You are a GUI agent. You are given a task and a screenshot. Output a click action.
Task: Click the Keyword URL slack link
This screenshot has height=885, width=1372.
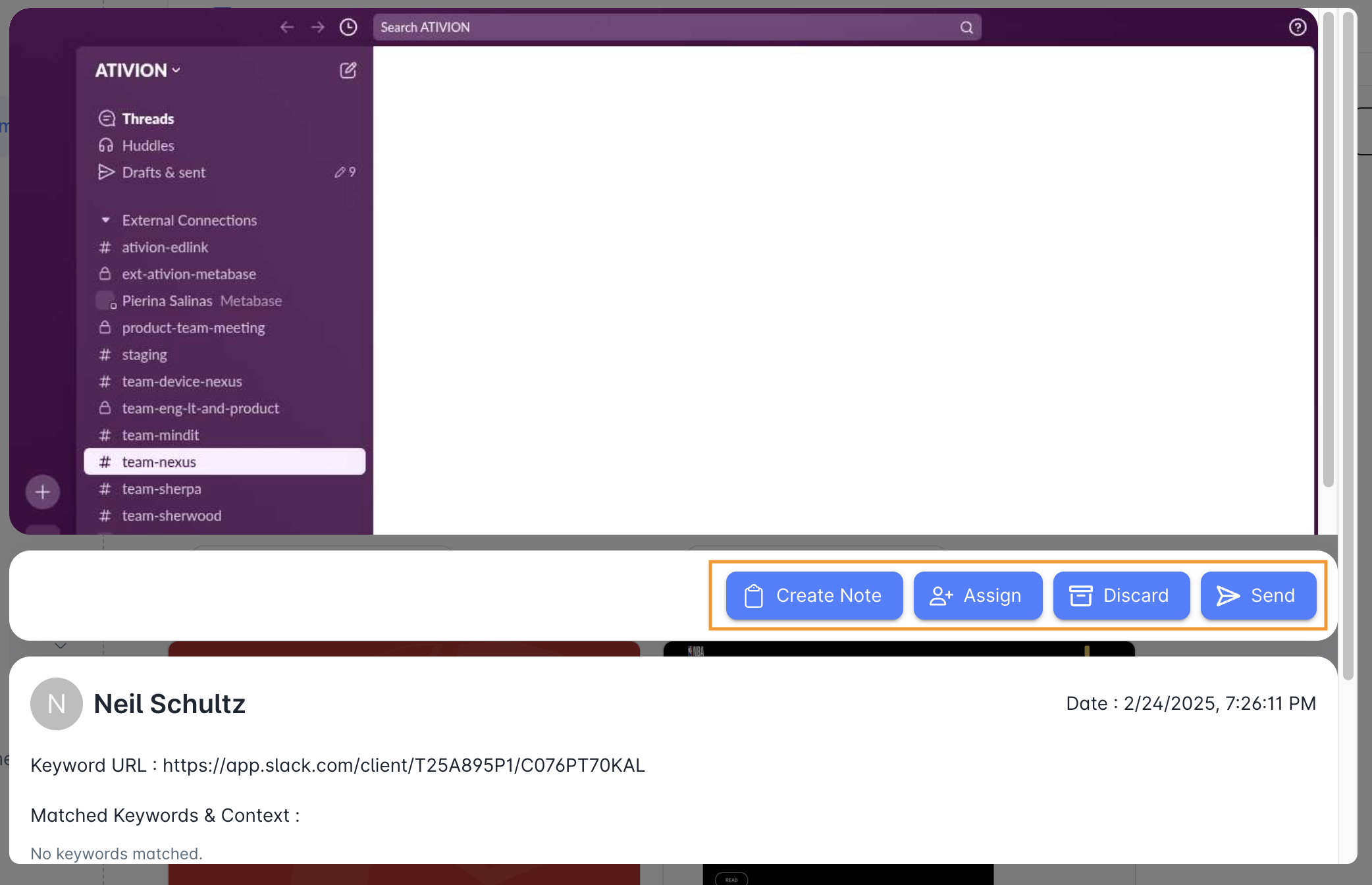(404, 765)
